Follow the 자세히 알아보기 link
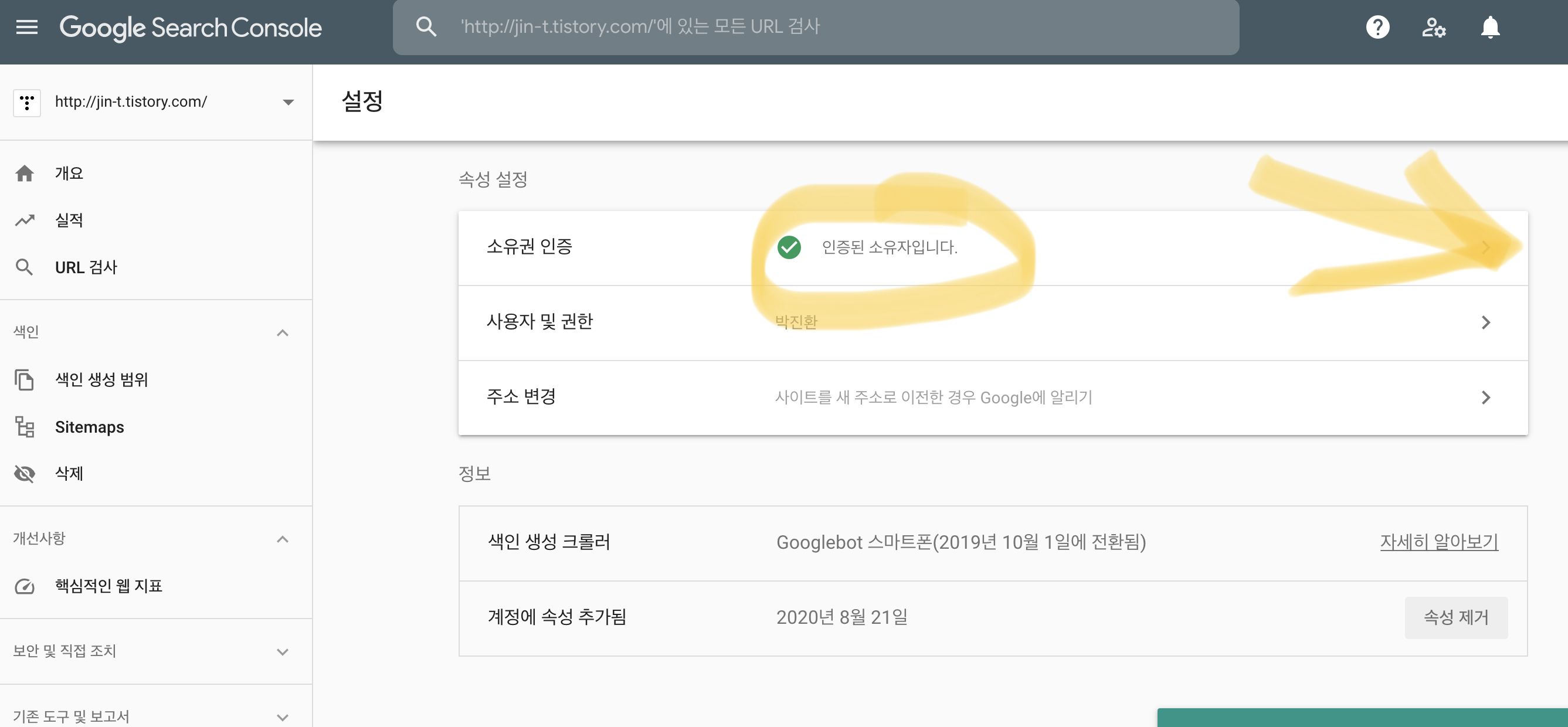The width and height of the screenshot is (1568, 727). tap(1439, 542)
